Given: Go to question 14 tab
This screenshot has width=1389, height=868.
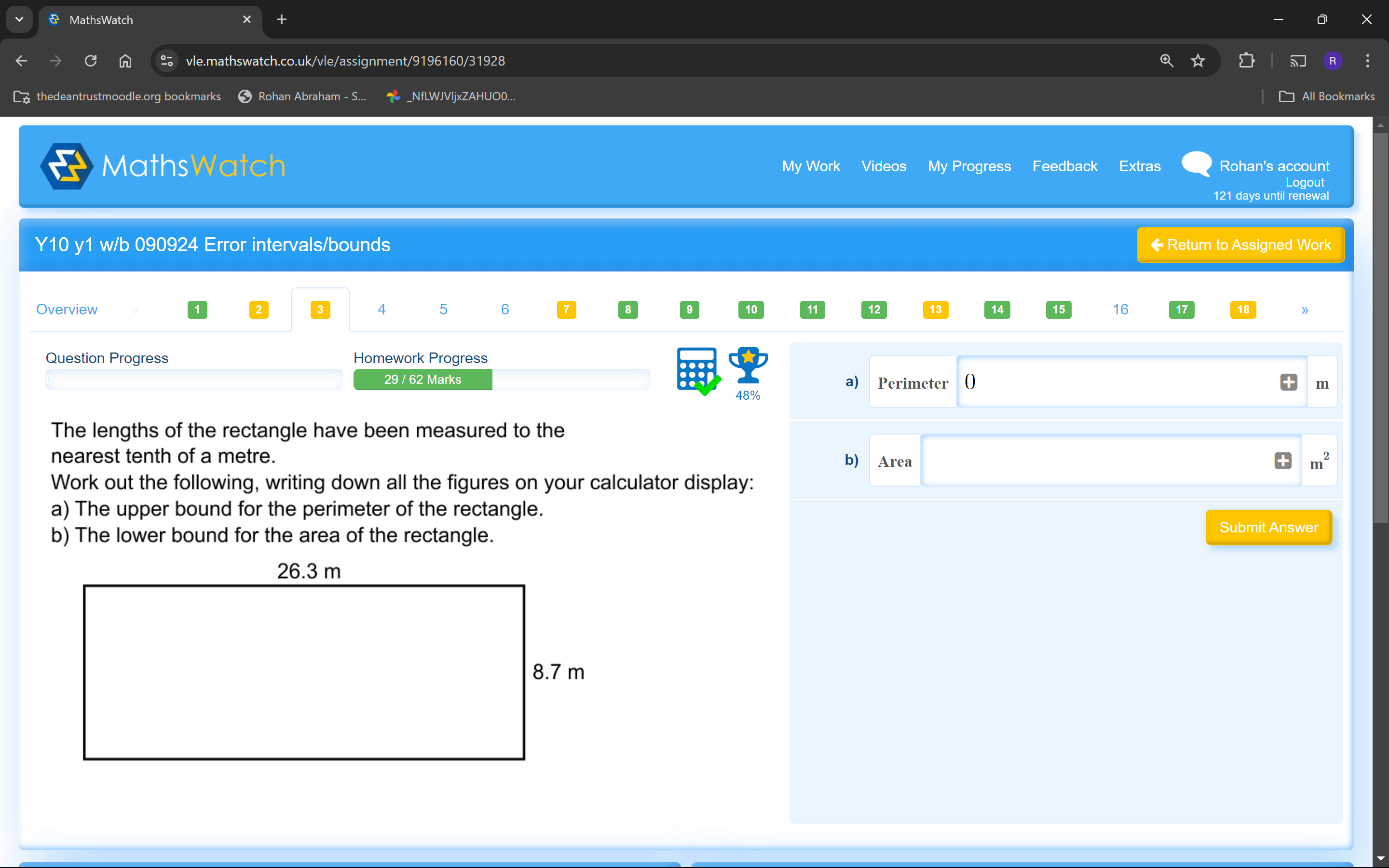Looking at the screenshot, I should point(997,310).
